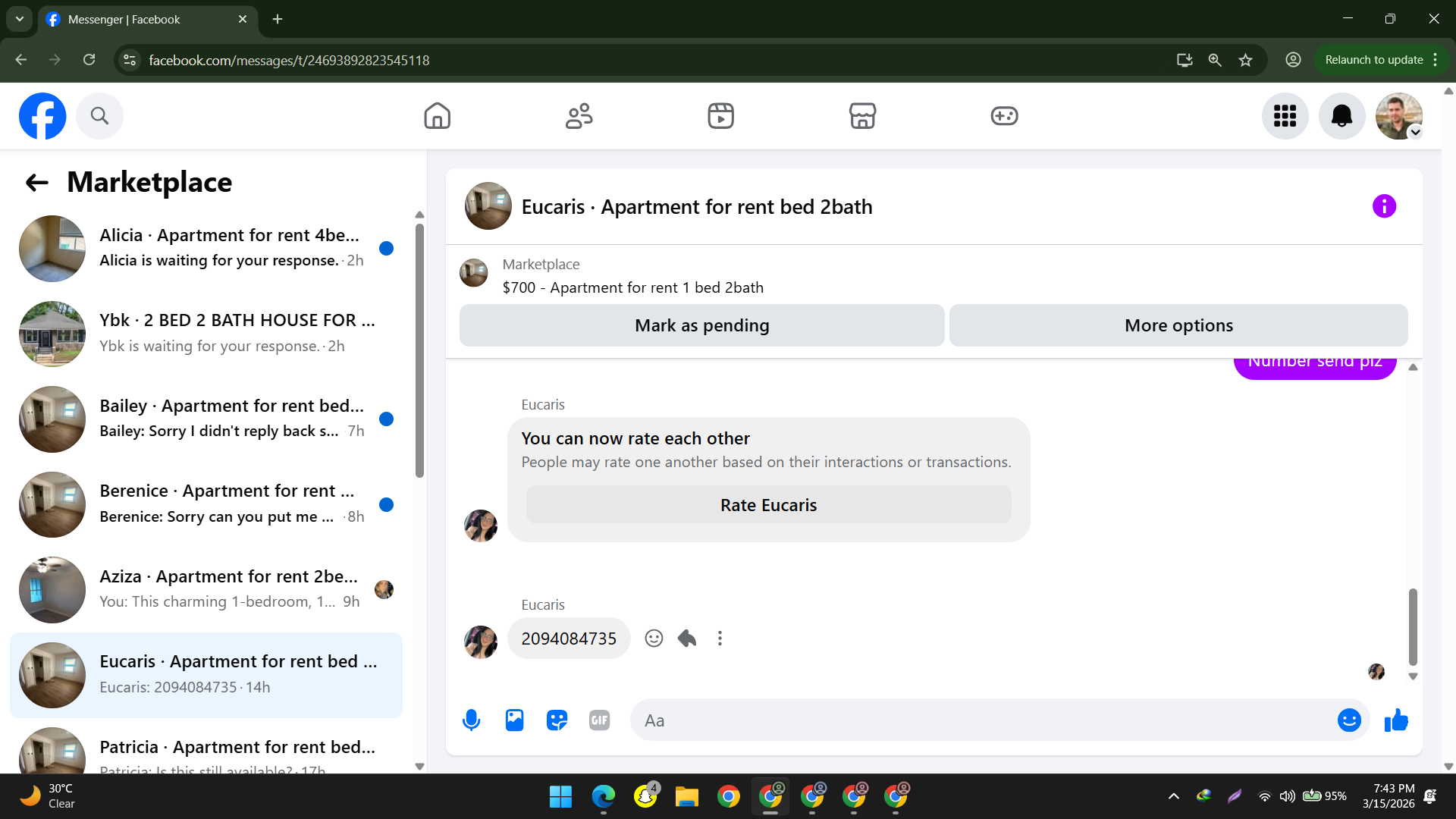The width and height of the screenshot is (1456, 819).
Task: Click Alicia's conversation avatar
Action: pos(52,249)
